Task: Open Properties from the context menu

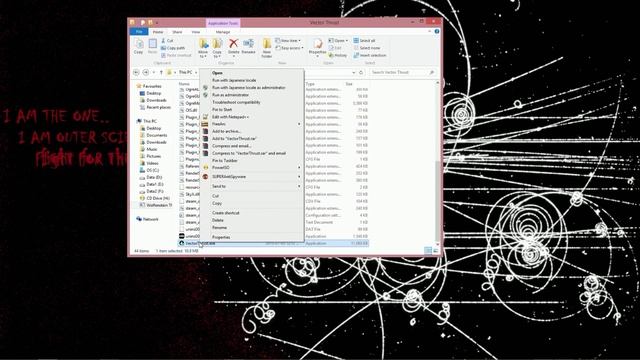Action: coord(221,237)
